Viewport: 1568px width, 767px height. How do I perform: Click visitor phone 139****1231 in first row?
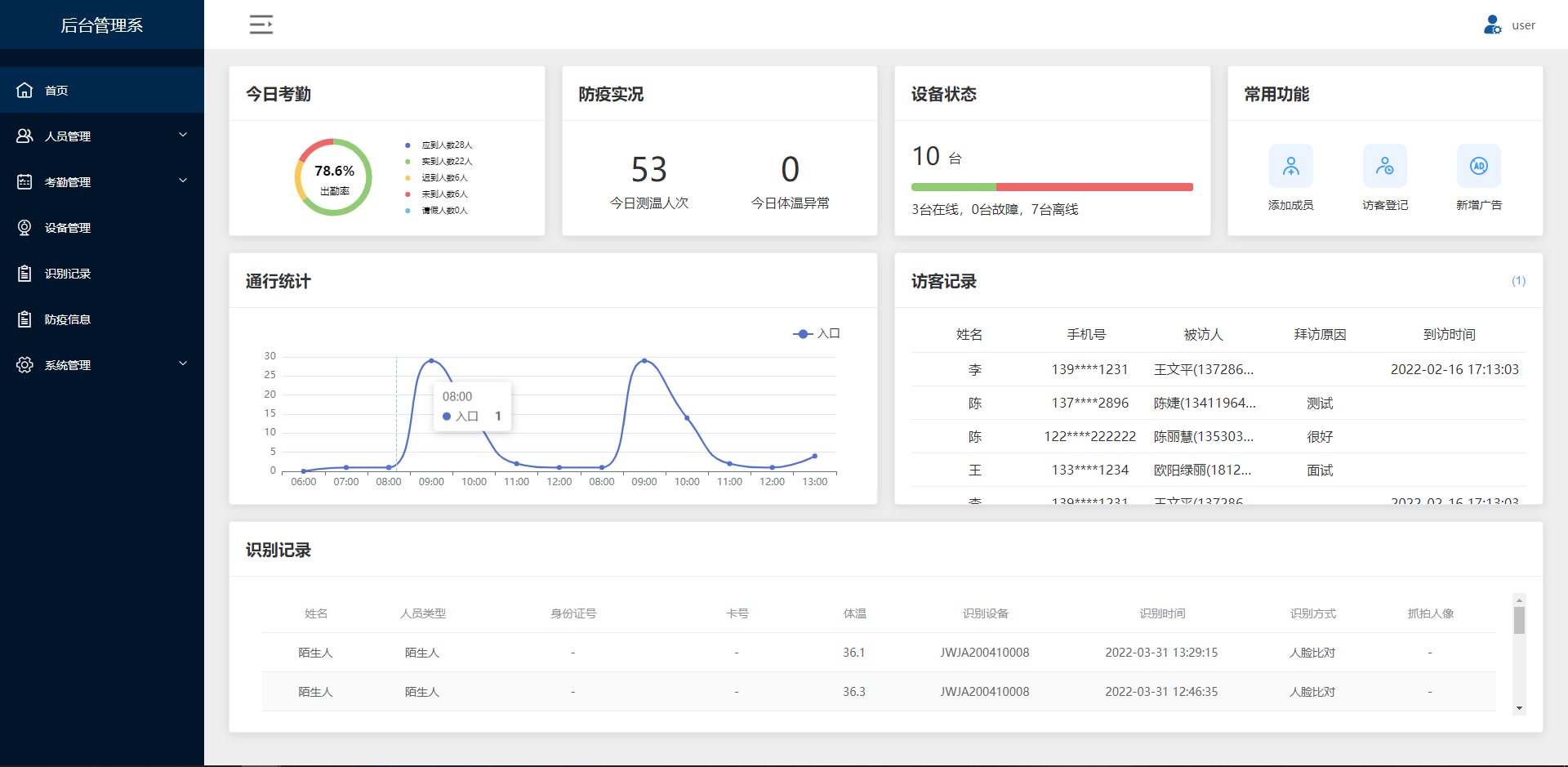click(x=1089, y=369)
